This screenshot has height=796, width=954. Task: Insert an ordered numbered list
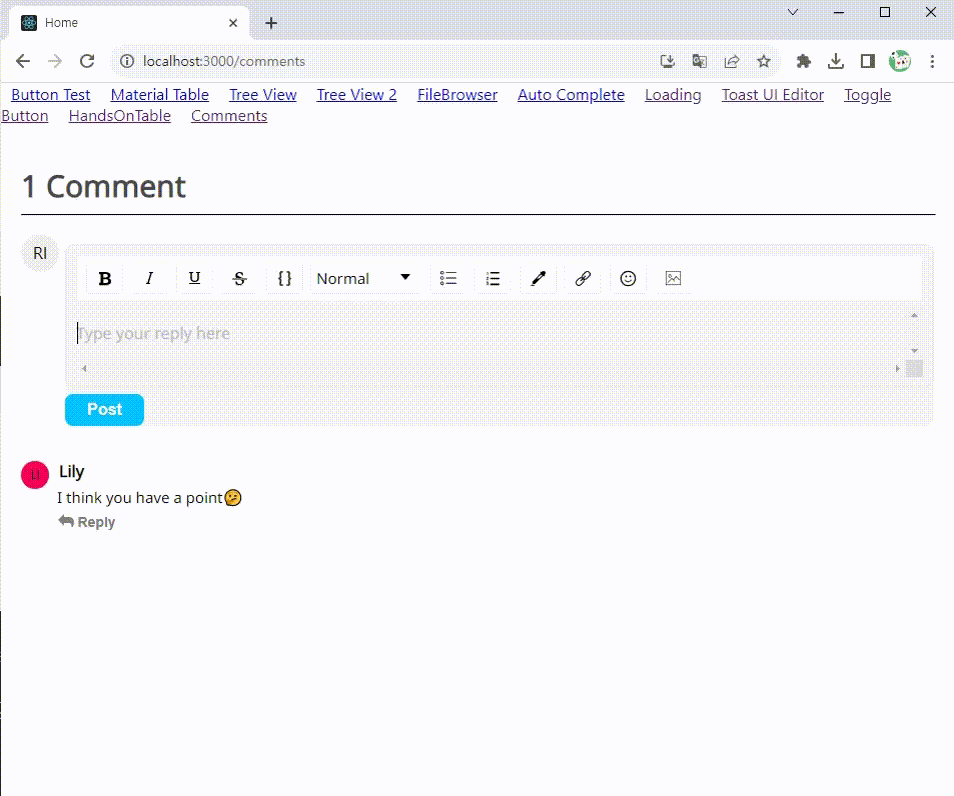493,279
